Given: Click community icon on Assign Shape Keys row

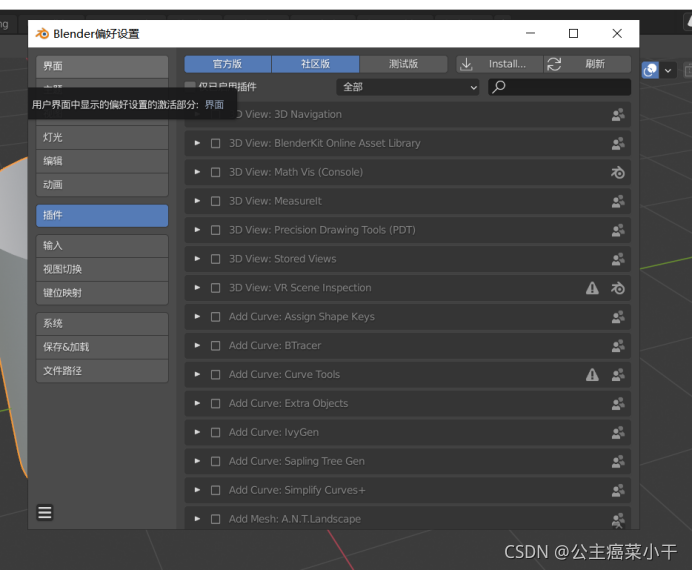Looking at the screenshot, I should 618,317.
